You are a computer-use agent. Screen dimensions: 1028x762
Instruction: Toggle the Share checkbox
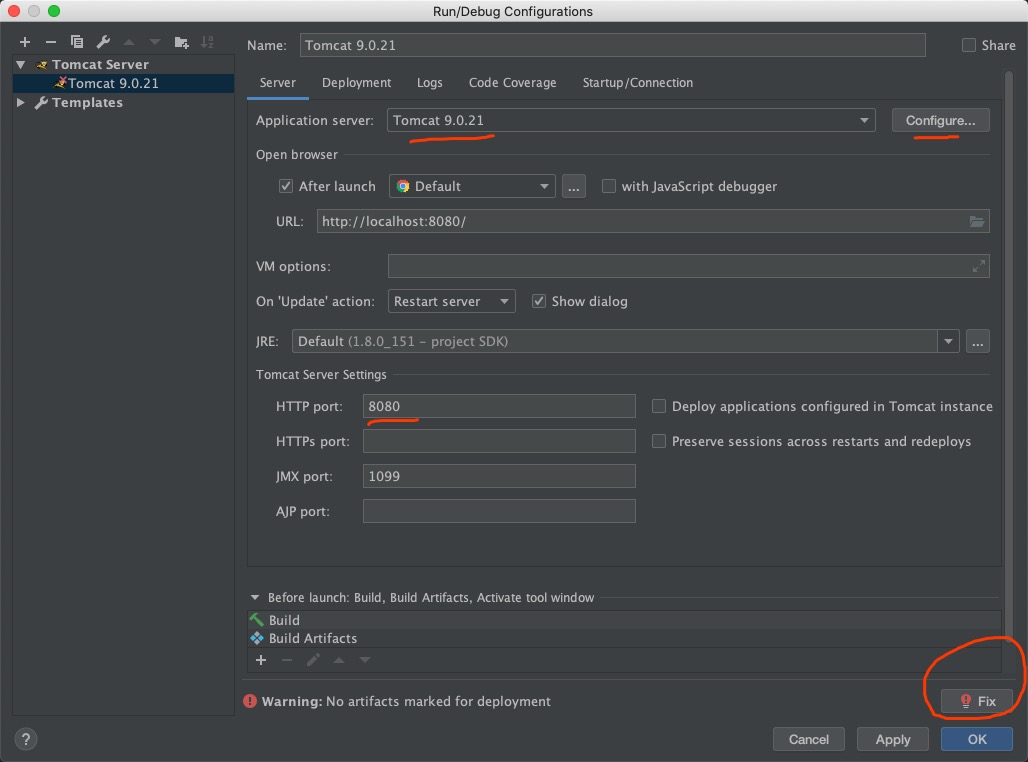[x=968, y=45]
